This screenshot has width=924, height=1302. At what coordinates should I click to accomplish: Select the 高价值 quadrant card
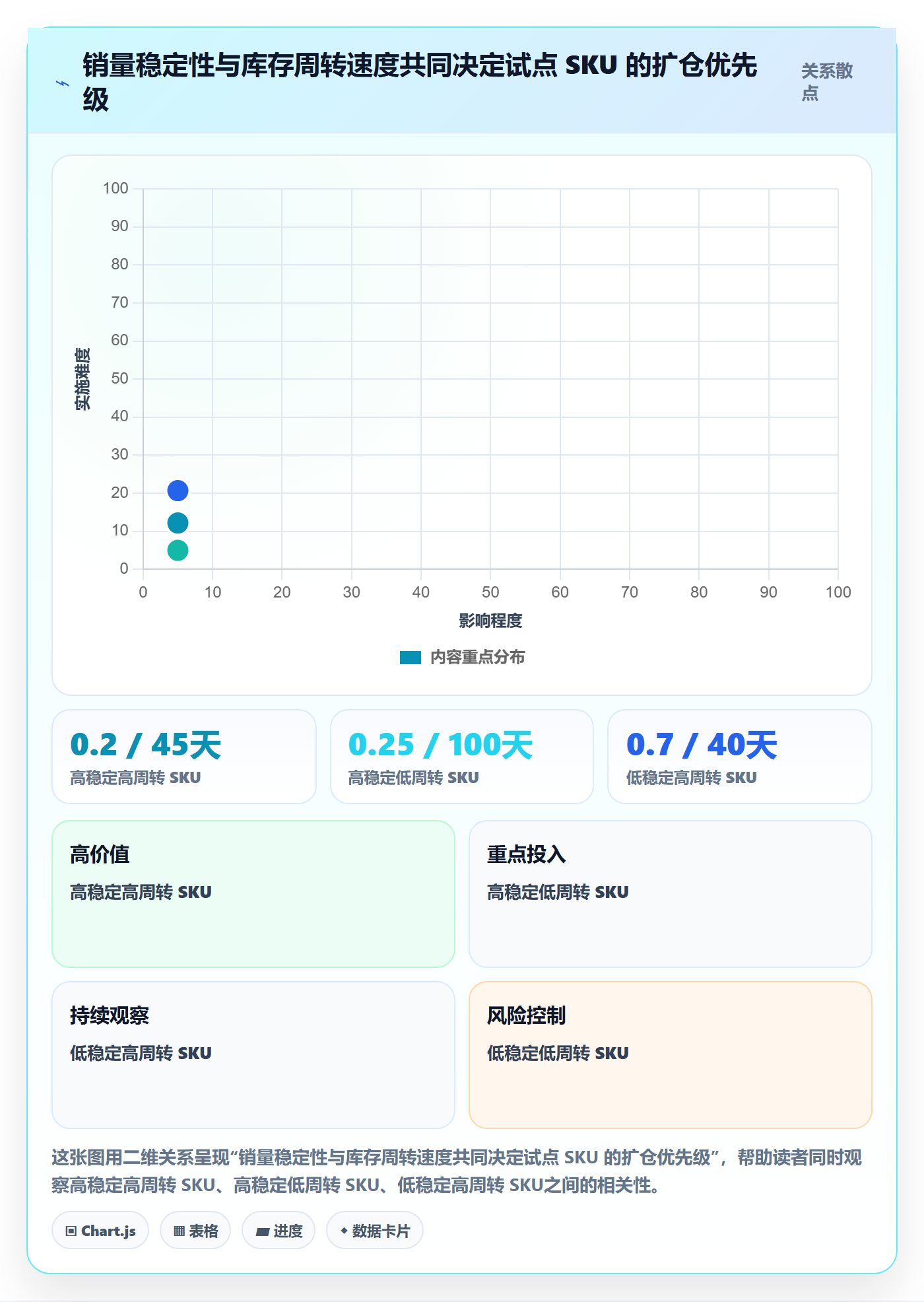point(253,894)
